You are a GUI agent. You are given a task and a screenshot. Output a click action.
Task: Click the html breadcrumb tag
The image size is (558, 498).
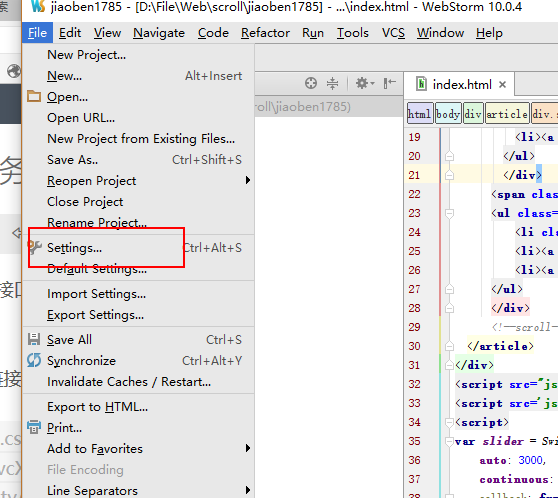pos(420,114)
